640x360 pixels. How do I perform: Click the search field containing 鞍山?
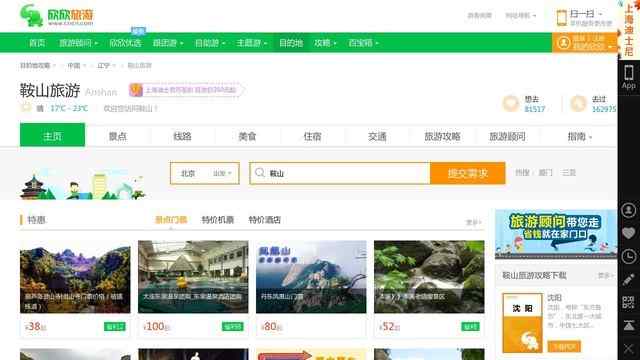(x=340, y=173)
